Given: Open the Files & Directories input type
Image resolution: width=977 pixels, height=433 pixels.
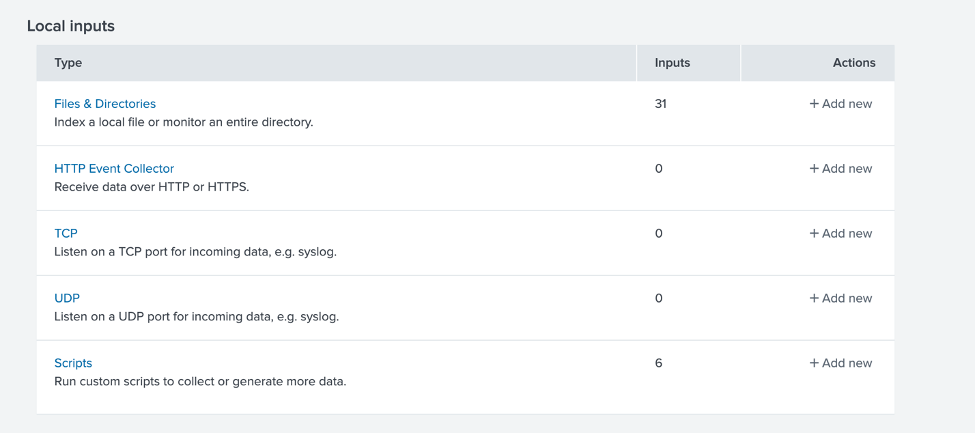Looking at the screenshot, I should coord(105,103).
